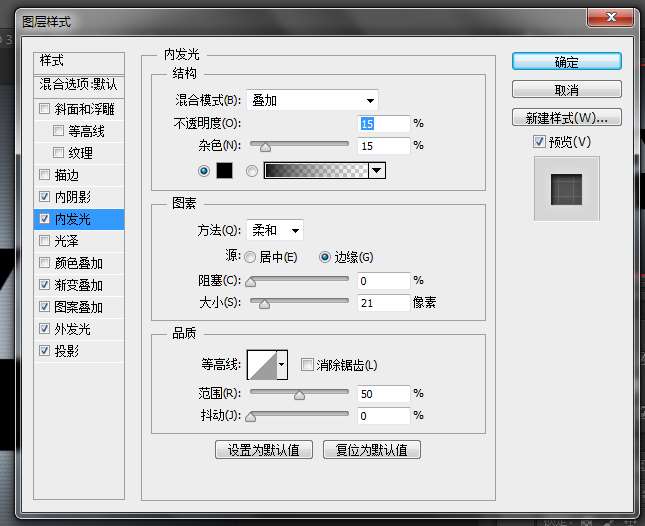Focus the 杂色(N) value field
Screen dimensions: 645x526
[384, 146]
